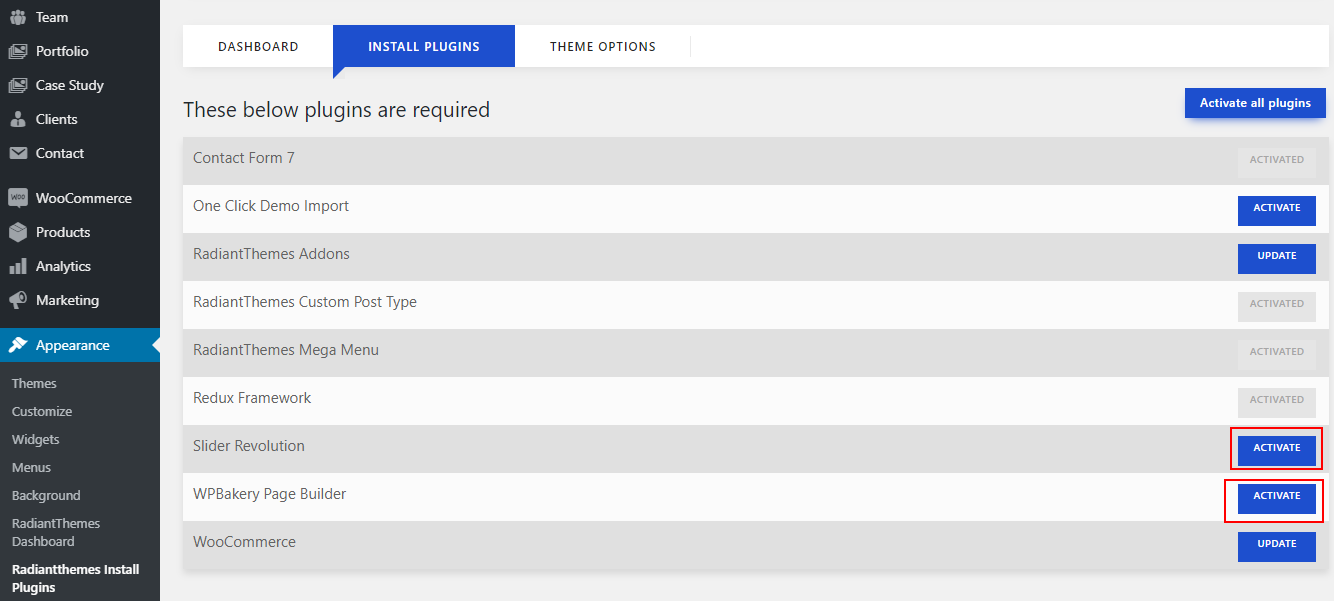
Task: Click the Marketing megaphone icon
Action: click(18, 300)
